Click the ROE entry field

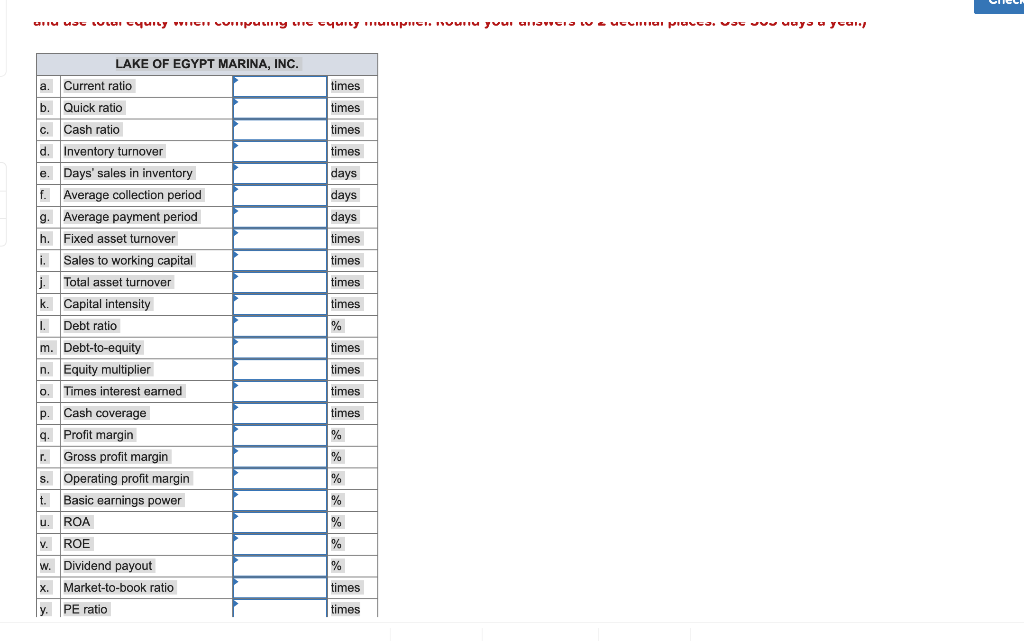point(280,543)
